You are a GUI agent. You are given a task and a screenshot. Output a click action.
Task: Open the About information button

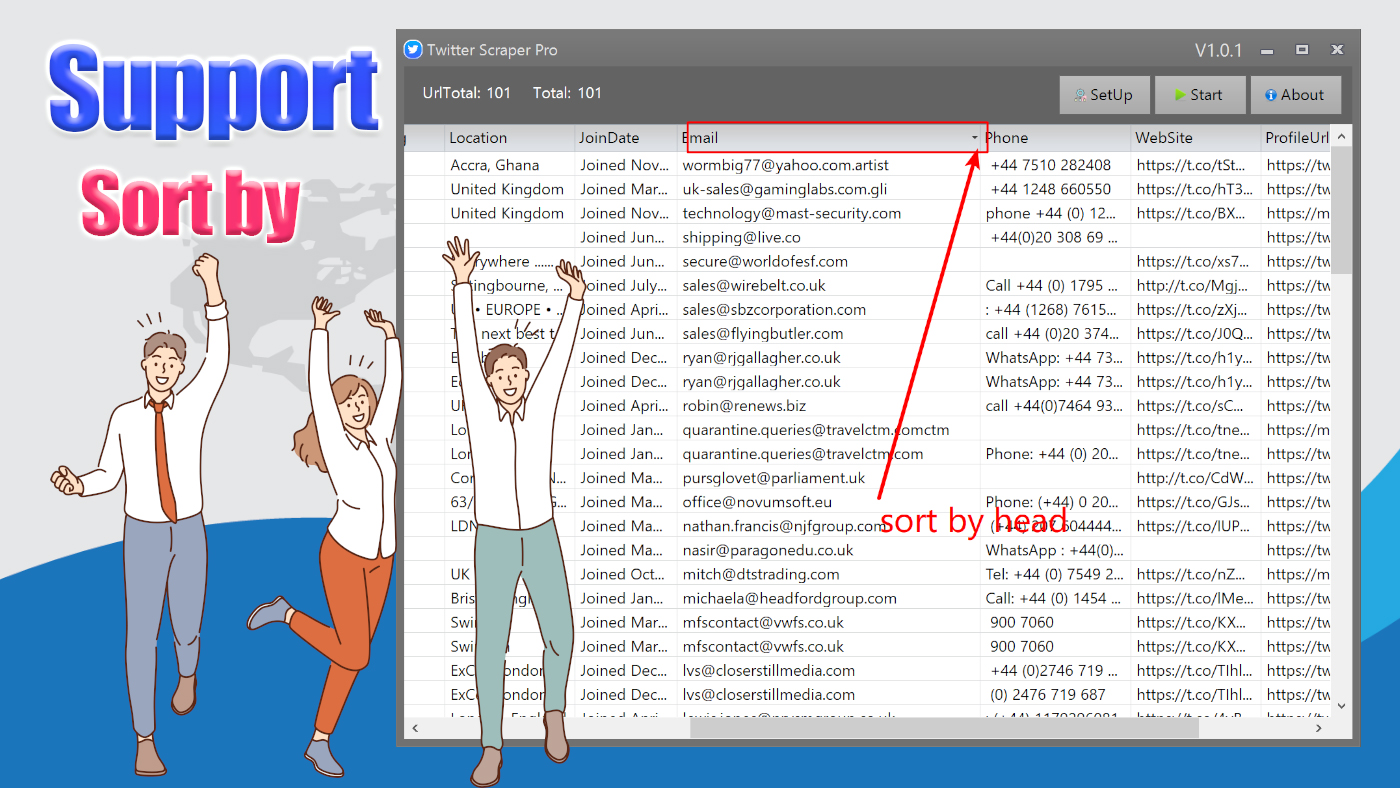click(1295, 95)
